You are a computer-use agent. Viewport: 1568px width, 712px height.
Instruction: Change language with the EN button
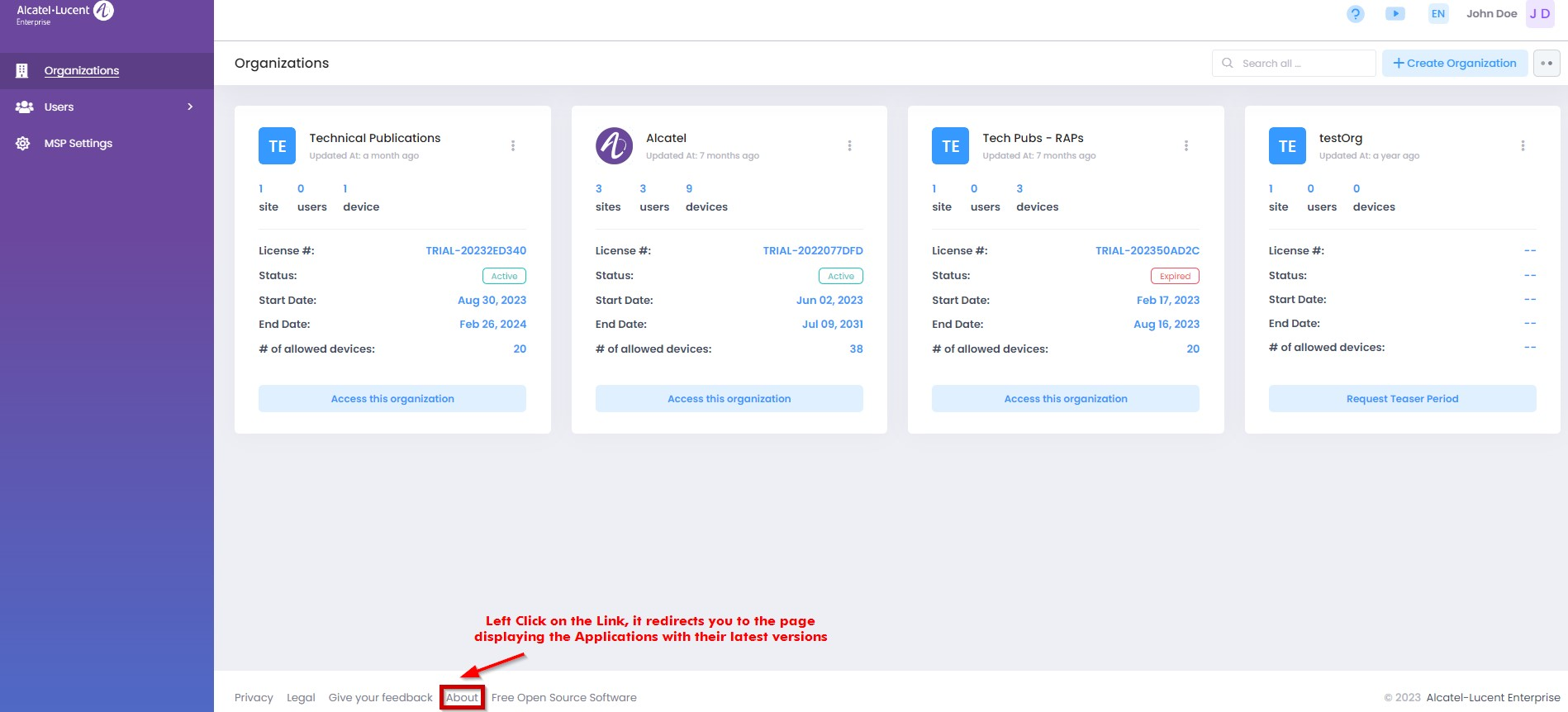click(x=1438, y=13)
